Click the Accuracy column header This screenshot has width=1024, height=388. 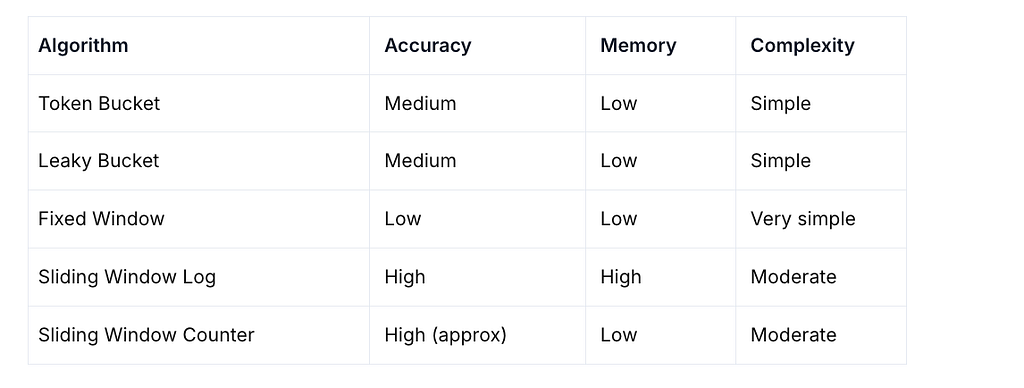coord(428,46)
